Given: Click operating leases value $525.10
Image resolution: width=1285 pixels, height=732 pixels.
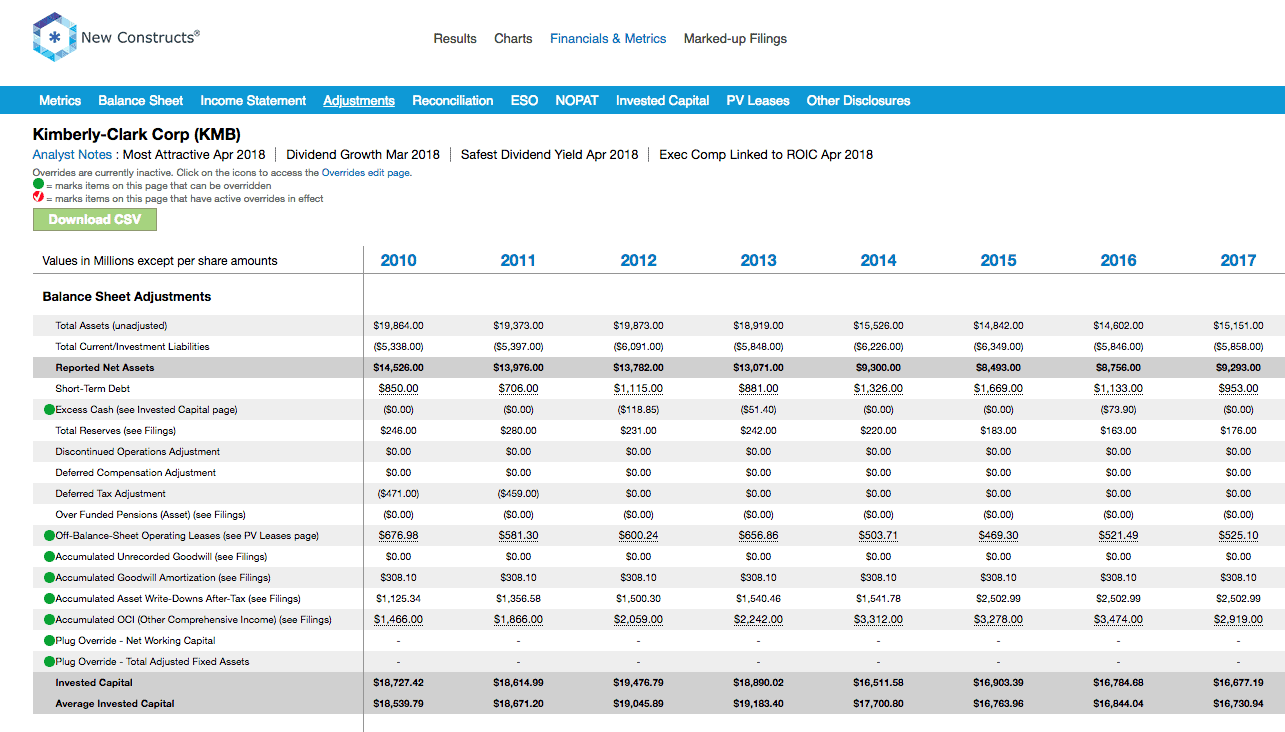Looking at the screenshot, I should point(1238,536).
